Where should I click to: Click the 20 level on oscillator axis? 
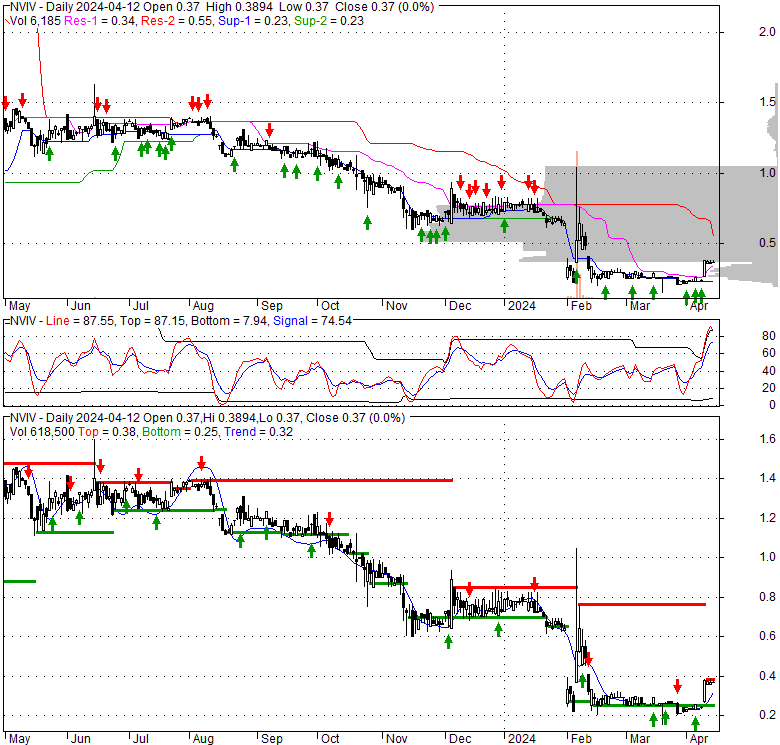(x=769, y=388)
